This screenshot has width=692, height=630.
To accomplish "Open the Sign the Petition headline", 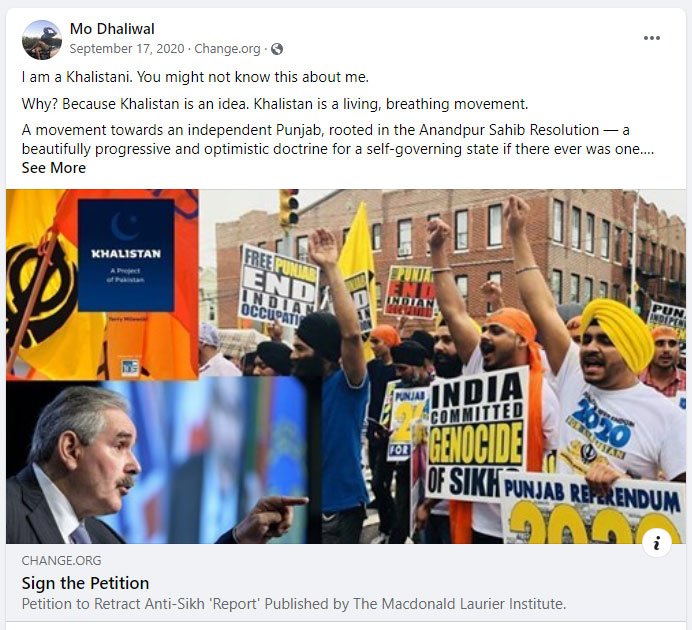I will (85, 583).
